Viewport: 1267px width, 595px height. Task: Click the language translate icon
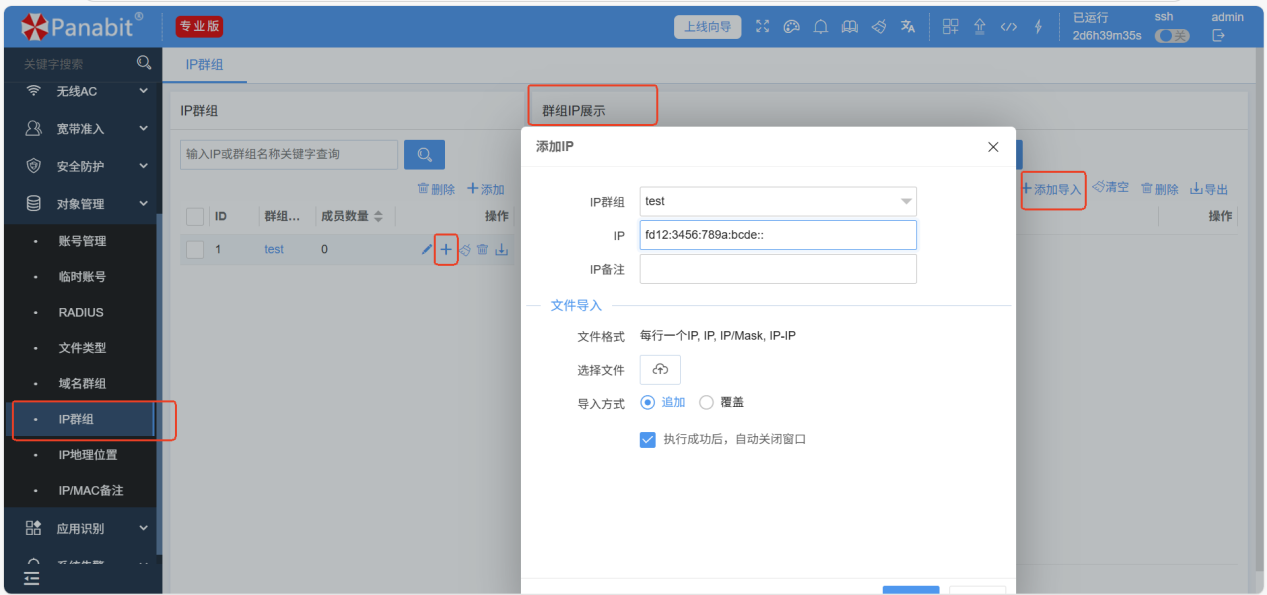[x=908, y=27]
